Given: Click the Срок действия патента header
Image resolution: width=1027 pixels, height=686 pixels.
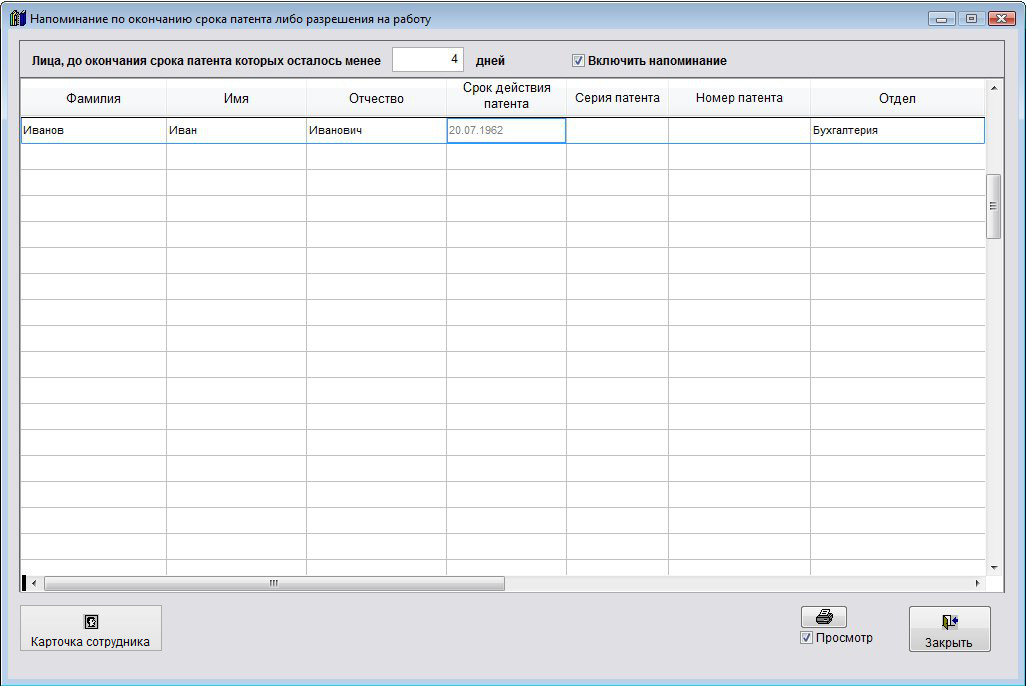Looking at the screenshot, I should 506,96.
